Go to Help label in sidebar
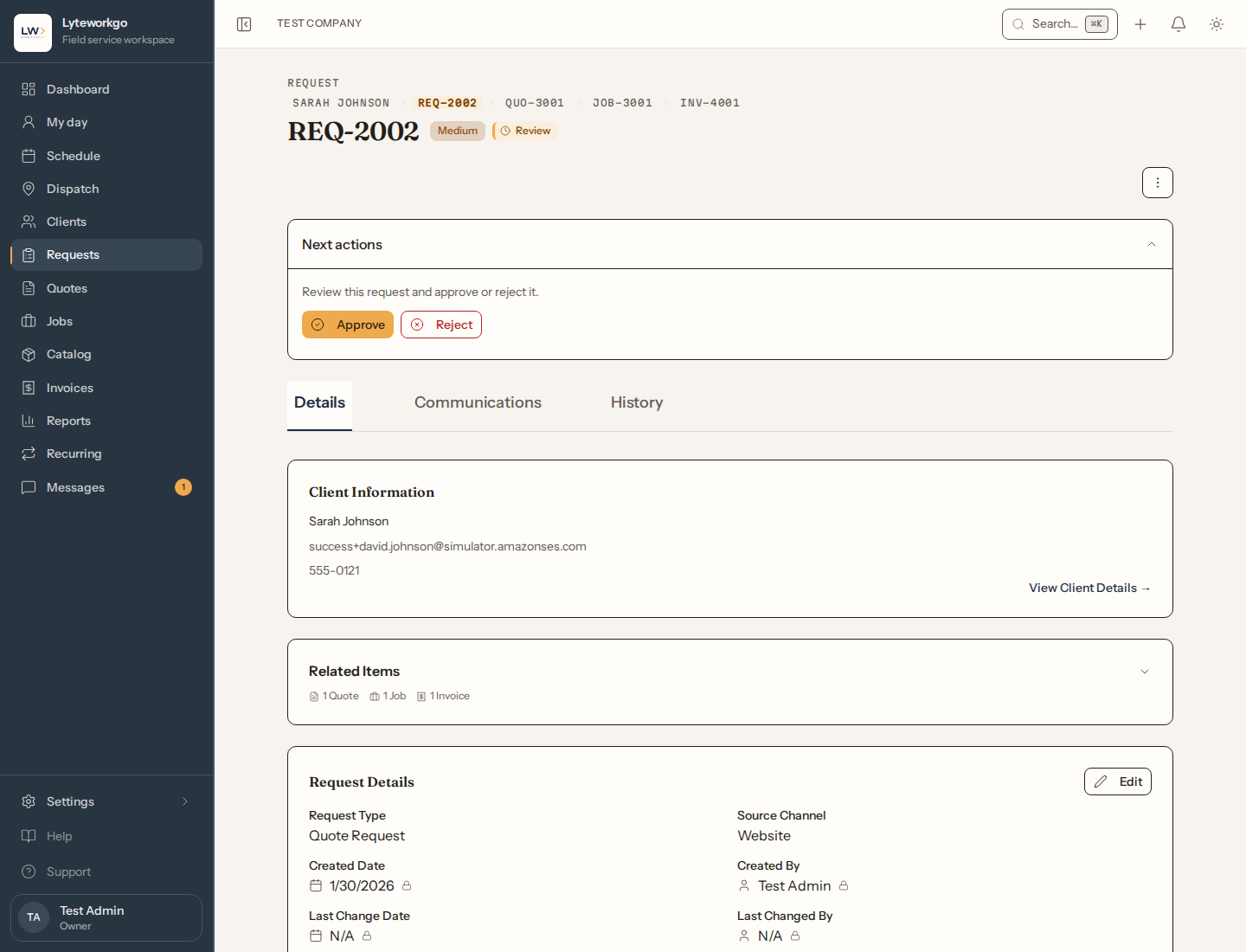The image size is (1246, 952). (59, 836)
